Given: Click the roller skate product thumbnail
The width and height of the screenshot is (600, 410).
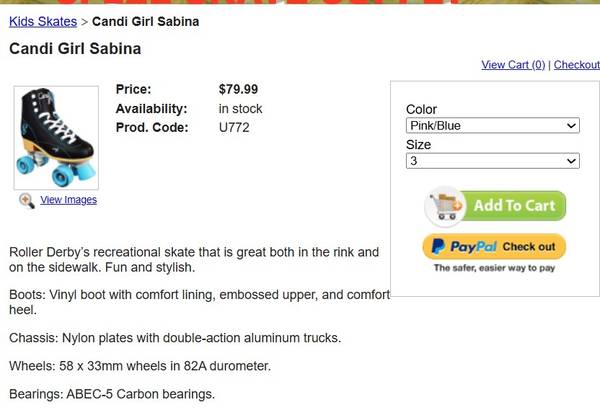Looking at the screenshot, I should click(56, 138).
